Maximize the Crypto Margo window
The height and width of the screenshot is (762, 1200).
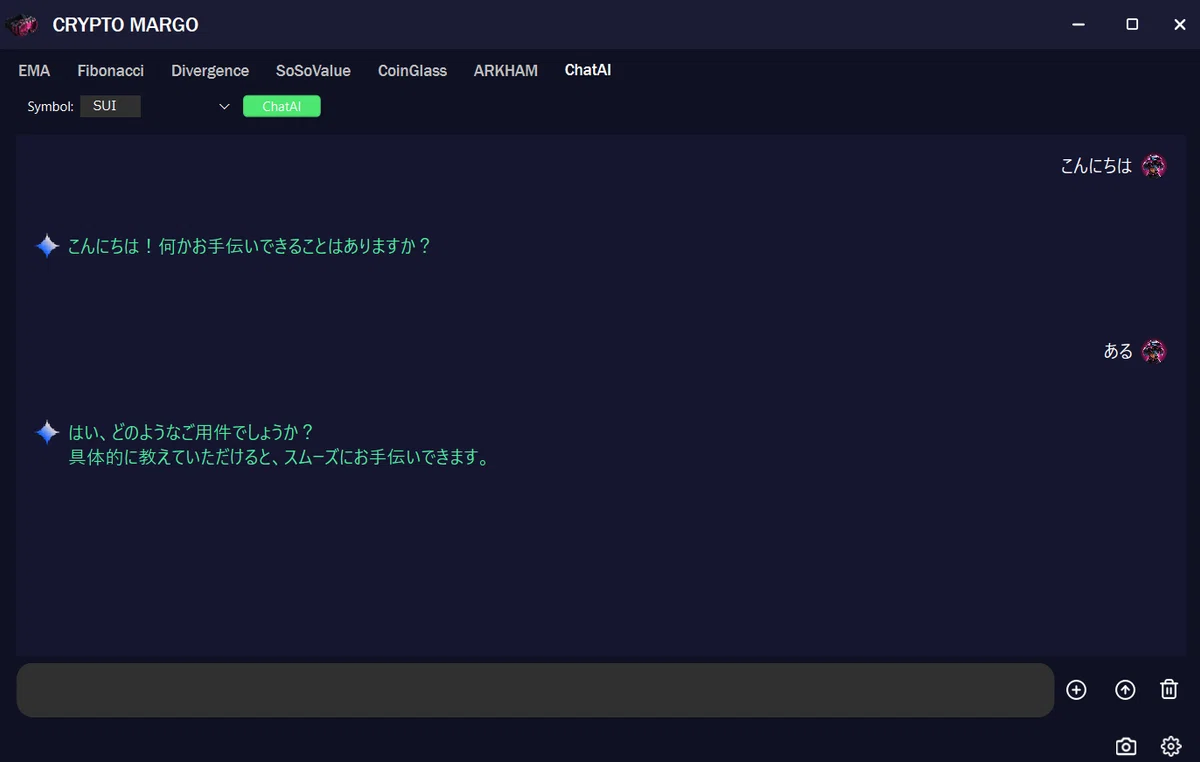(1132, 25)
